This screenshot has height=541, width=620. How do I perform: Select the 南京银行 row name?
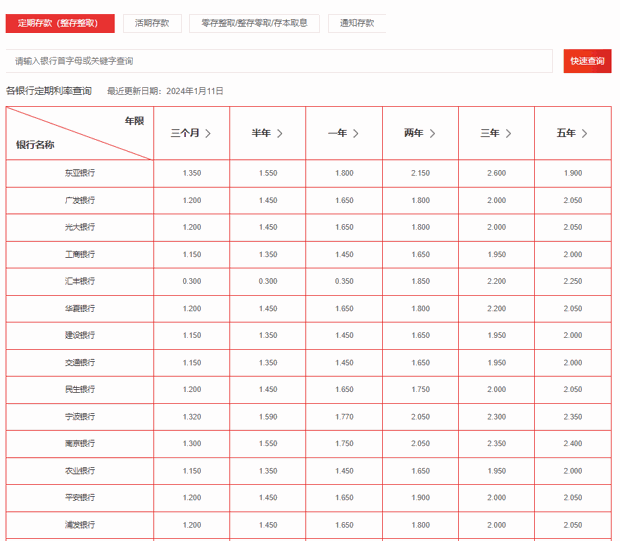click(80, 444)
